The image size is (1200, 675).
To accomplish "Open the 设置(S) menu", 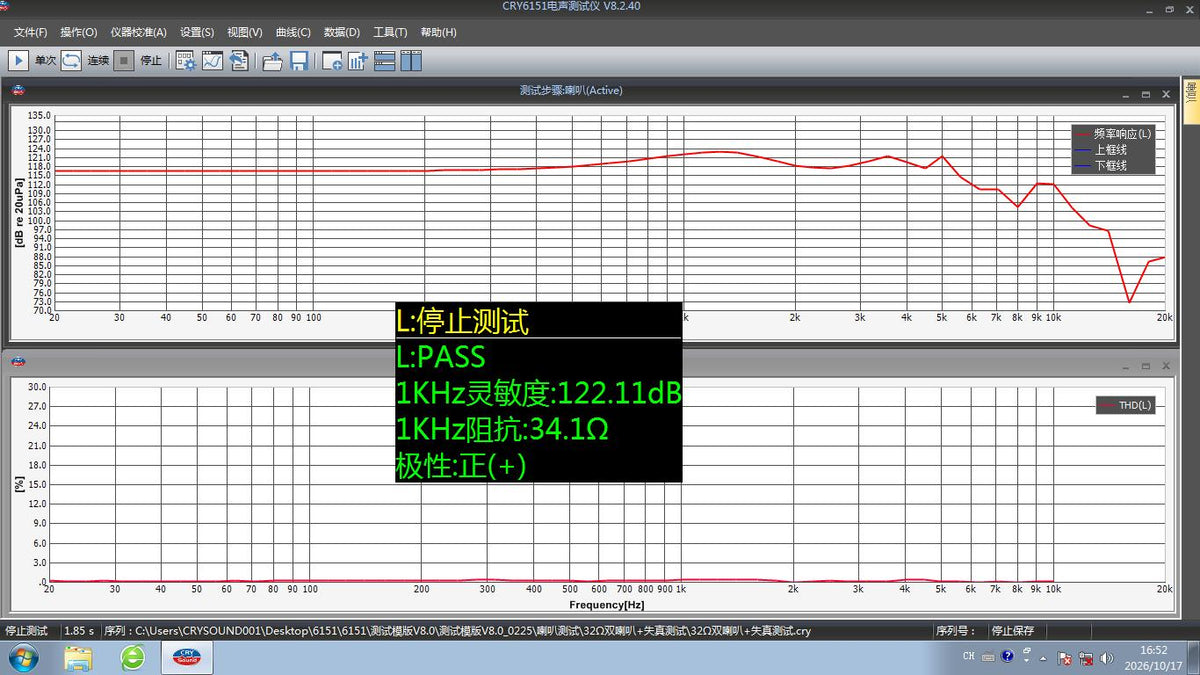I will point(197,32).
